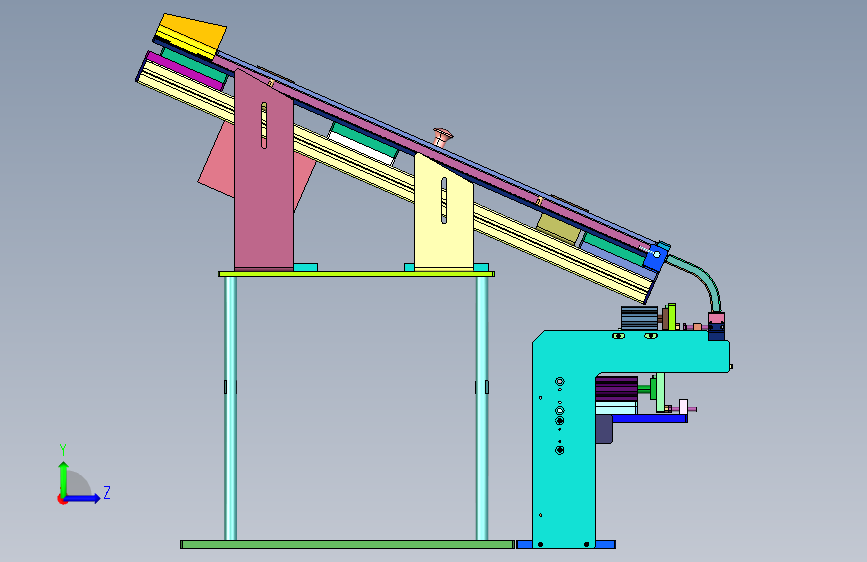The height and width of the screenshot is (562, 867).
Task: Select the pink clamp at the tube's lower end
Action: [x=716, y=319]
